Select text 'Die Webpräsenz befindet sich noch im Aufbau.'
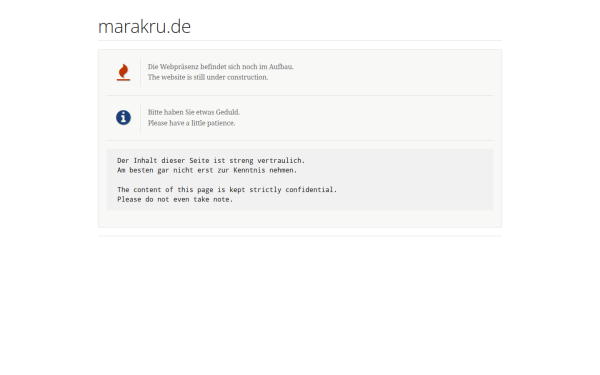Viewport: 600px width, 375px height. point(220,67)
